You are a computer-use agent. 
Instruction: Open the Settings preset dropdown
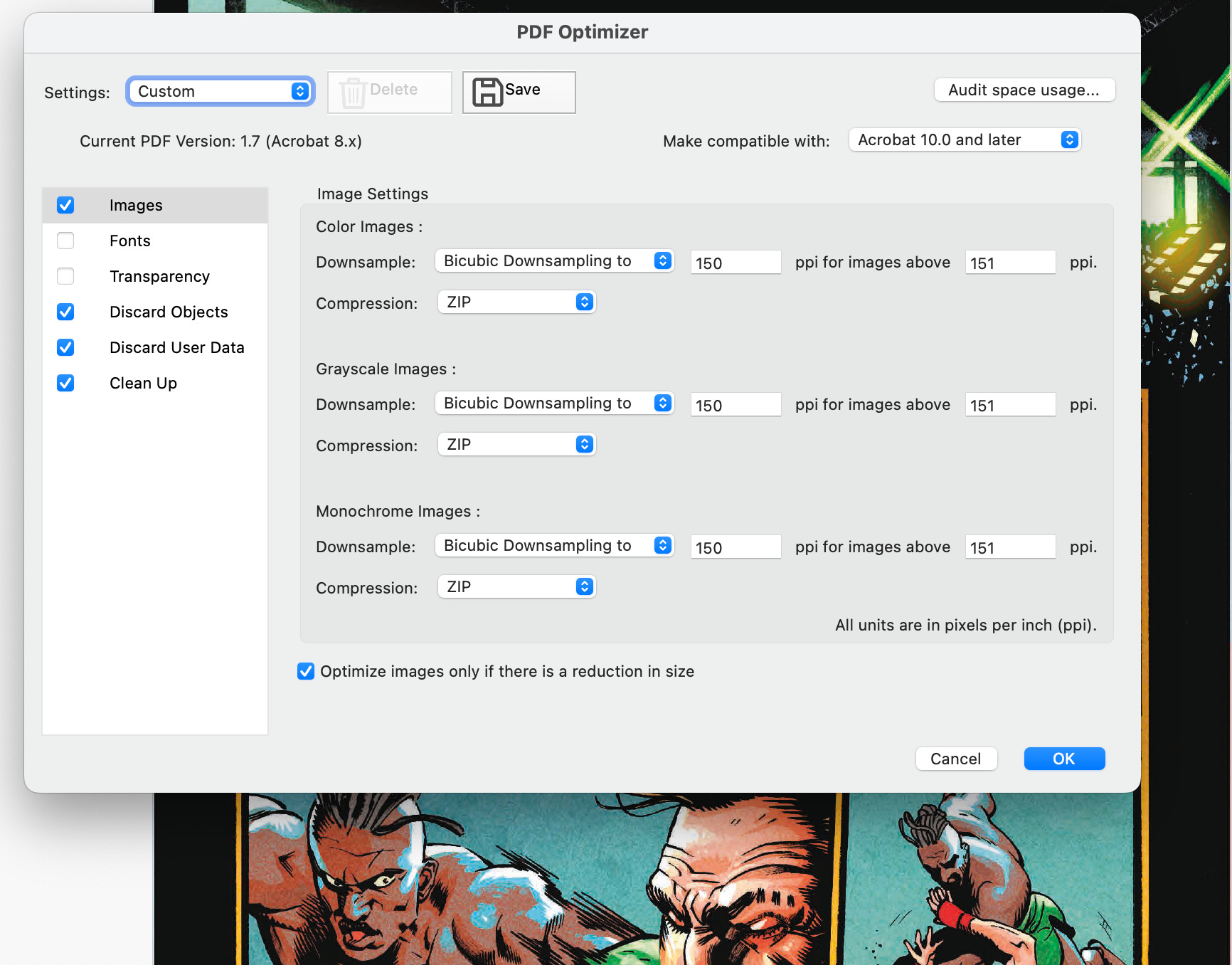[221, 91]
